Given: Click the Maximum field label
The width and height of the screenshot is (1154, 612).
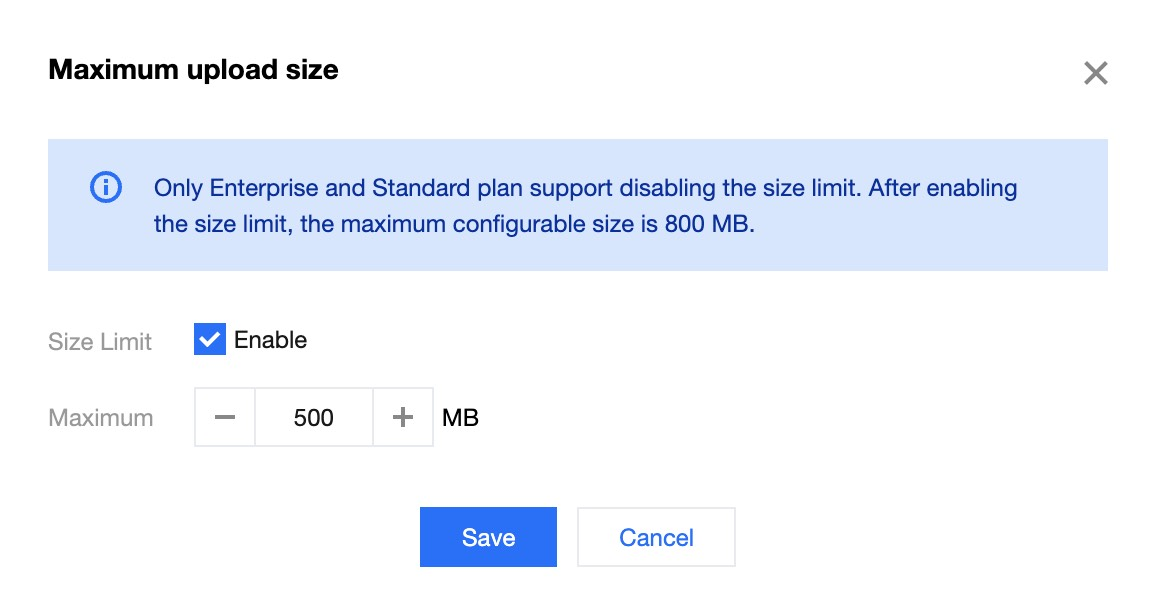Looking at the screenshot, I should 100,418.
